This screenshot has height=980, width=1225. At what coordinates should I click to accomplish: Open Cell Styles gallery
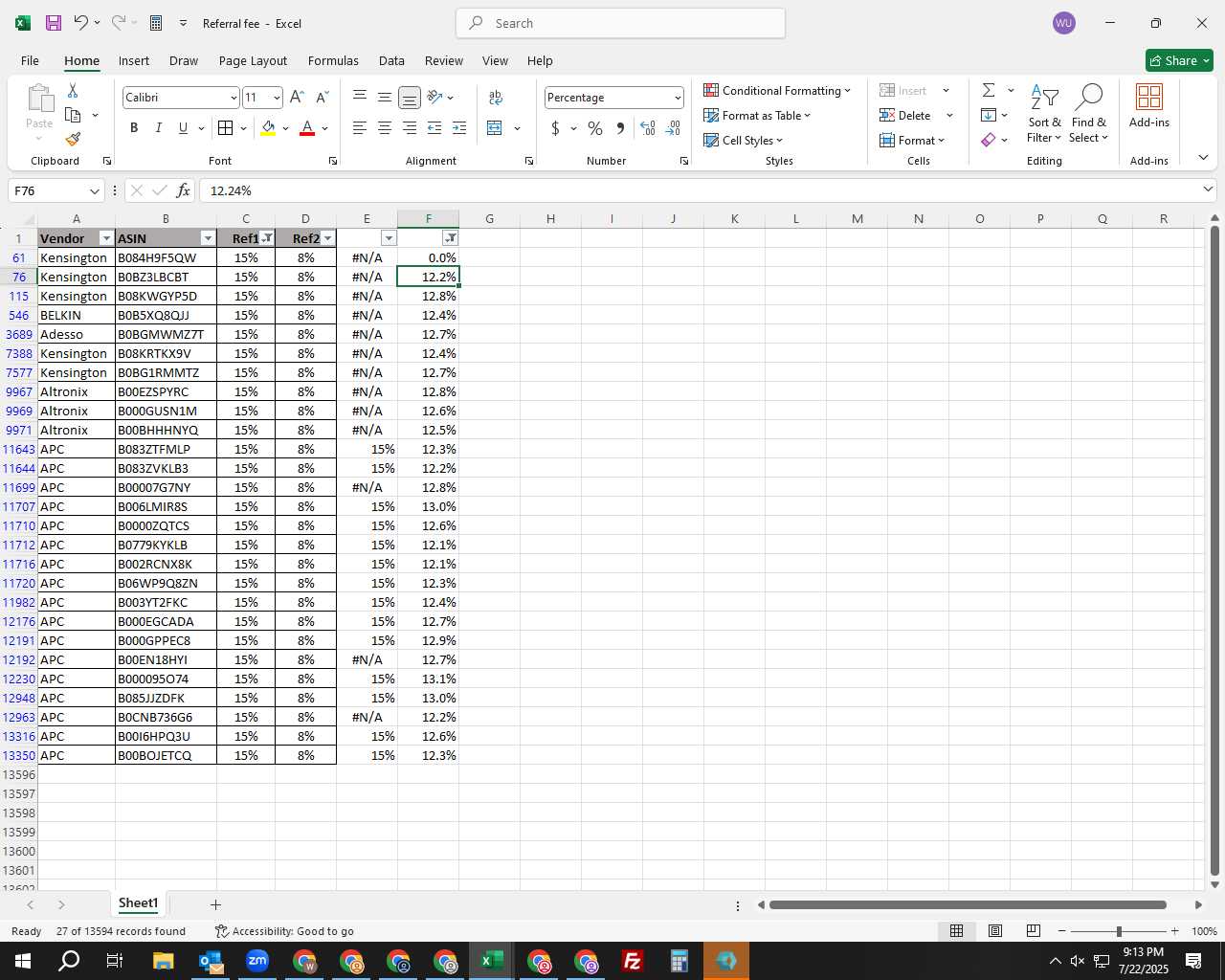point(744,140)
